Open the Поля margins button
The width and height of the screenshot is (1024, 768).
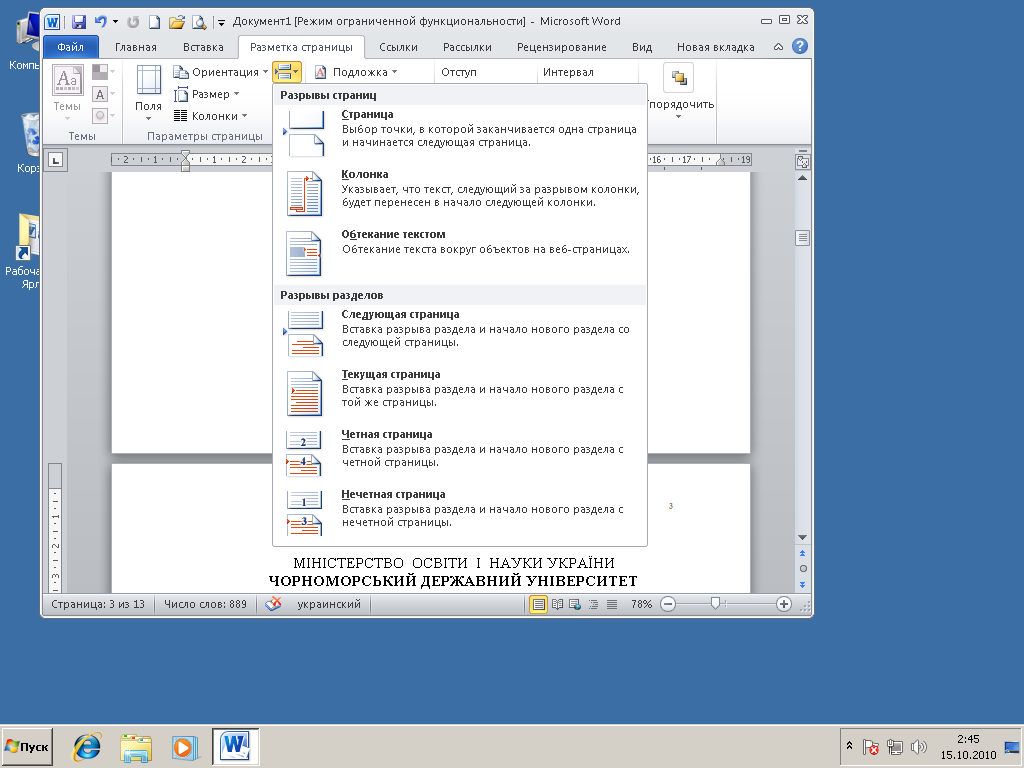(x=148, y=92)
